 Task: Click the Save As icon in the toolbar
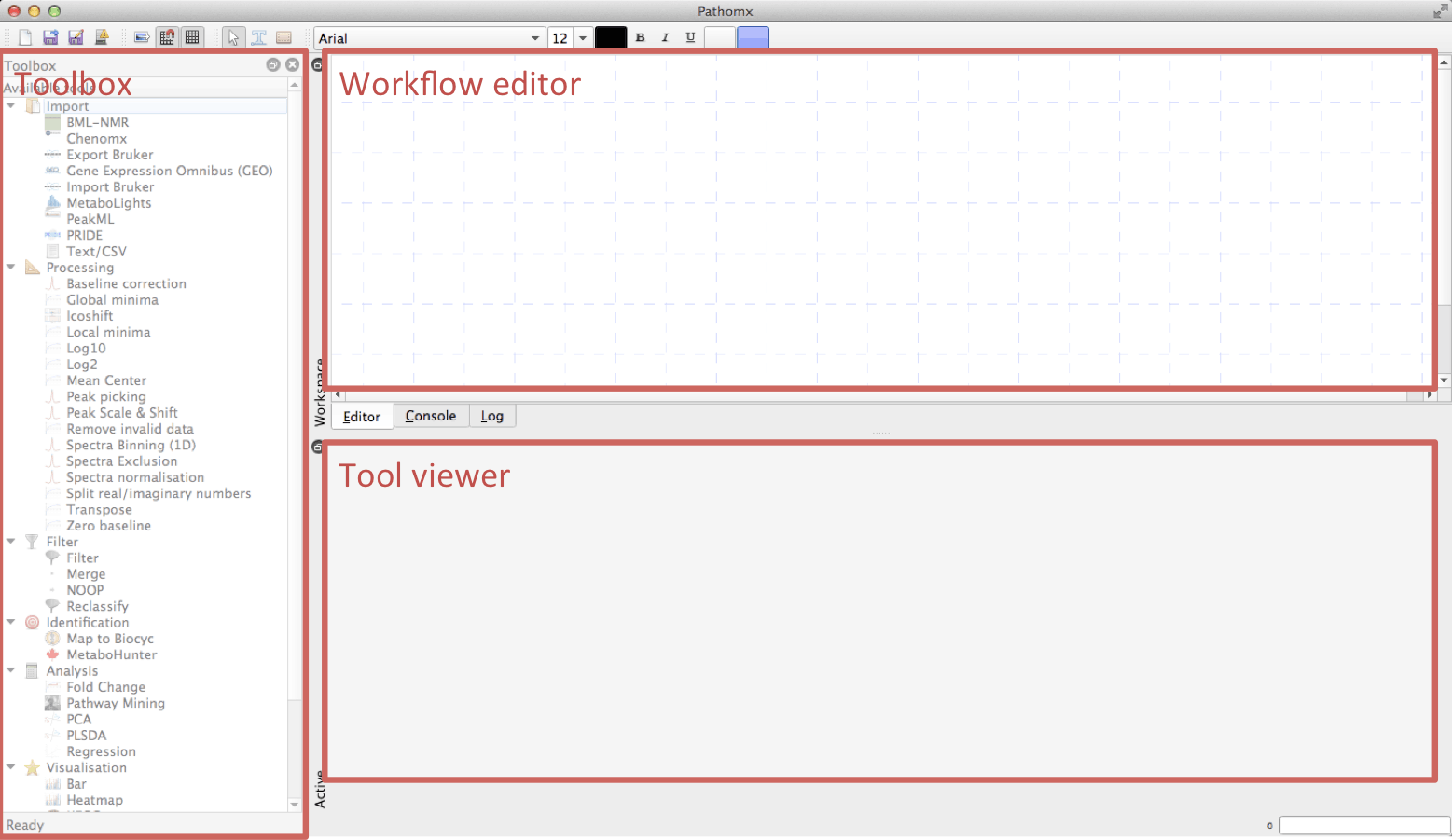(76, 36)
